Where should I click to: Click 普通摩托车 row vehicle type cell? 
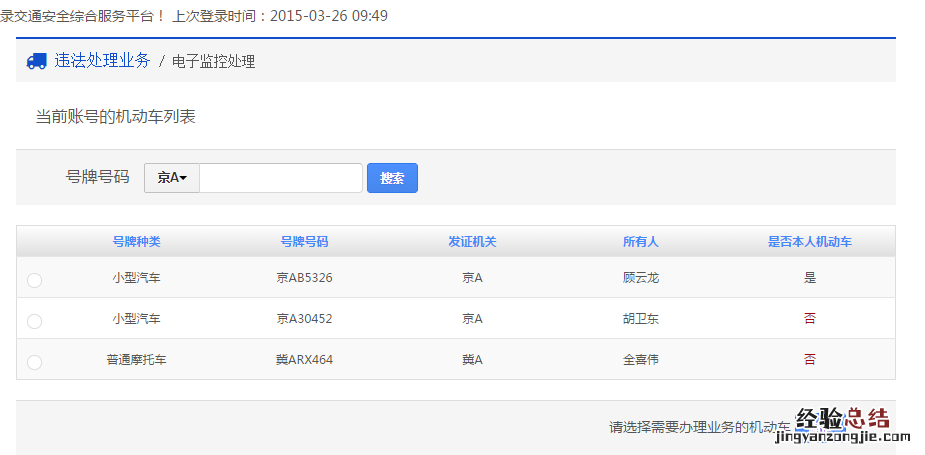[136, 360]
